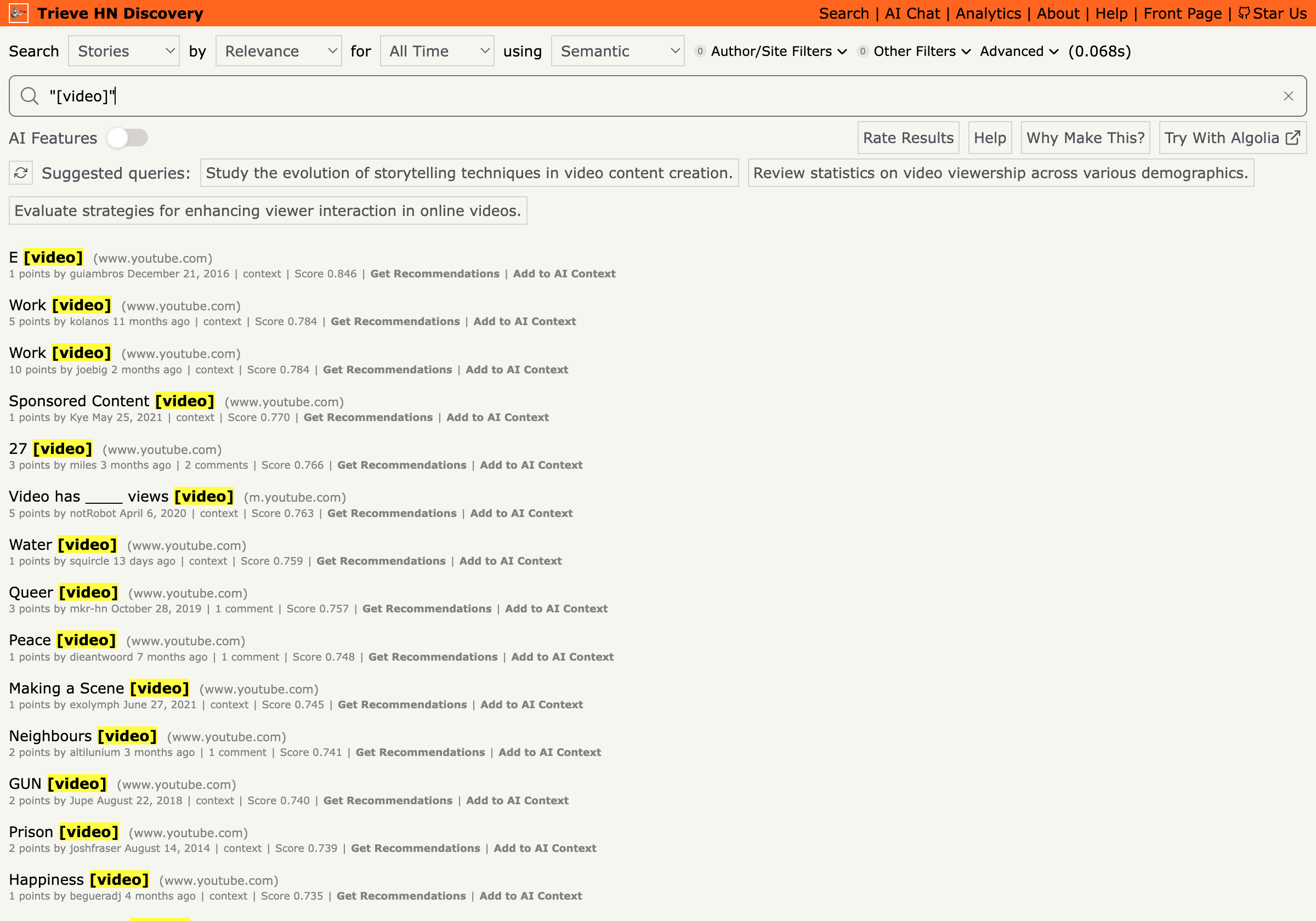The height and width of the screenshot is (921, 1316).
Task: Click the clear search input X icon
Action: click(1288, 96)
